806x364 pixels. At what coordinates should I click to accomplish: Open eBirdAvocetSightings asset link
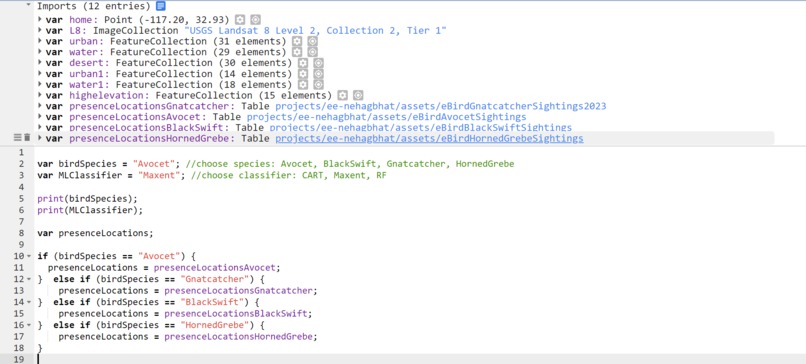pos(386,117)
